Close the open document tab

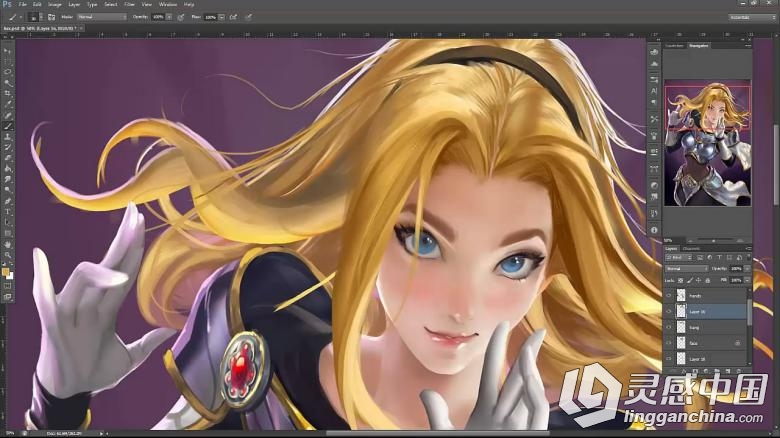click(x=81, y=28)
